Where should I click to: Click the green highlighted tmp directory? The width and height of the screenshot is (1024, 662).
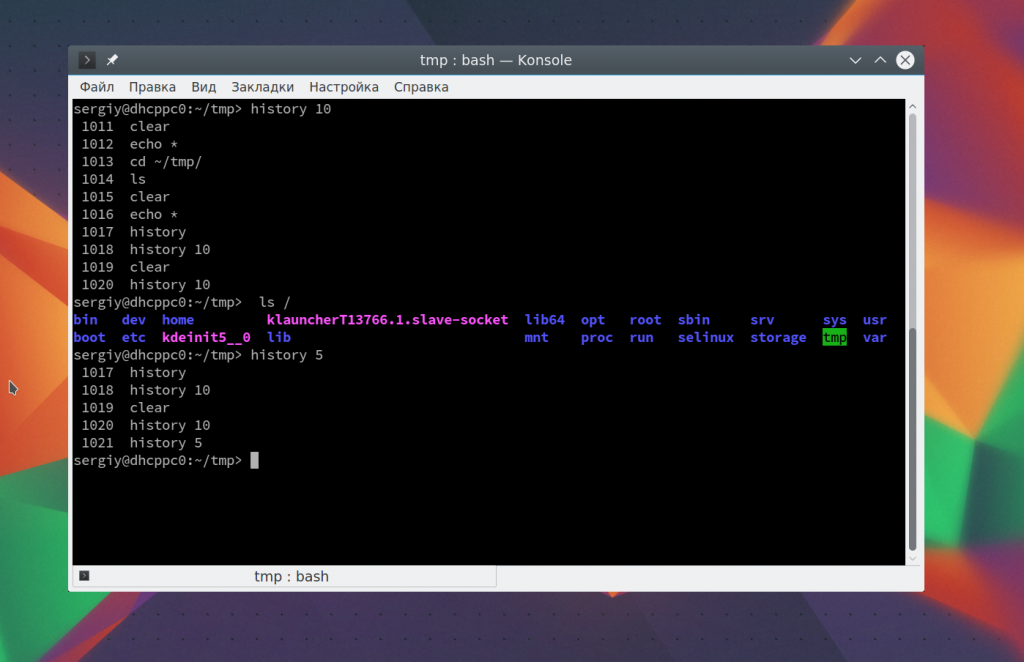click(834, 338)
